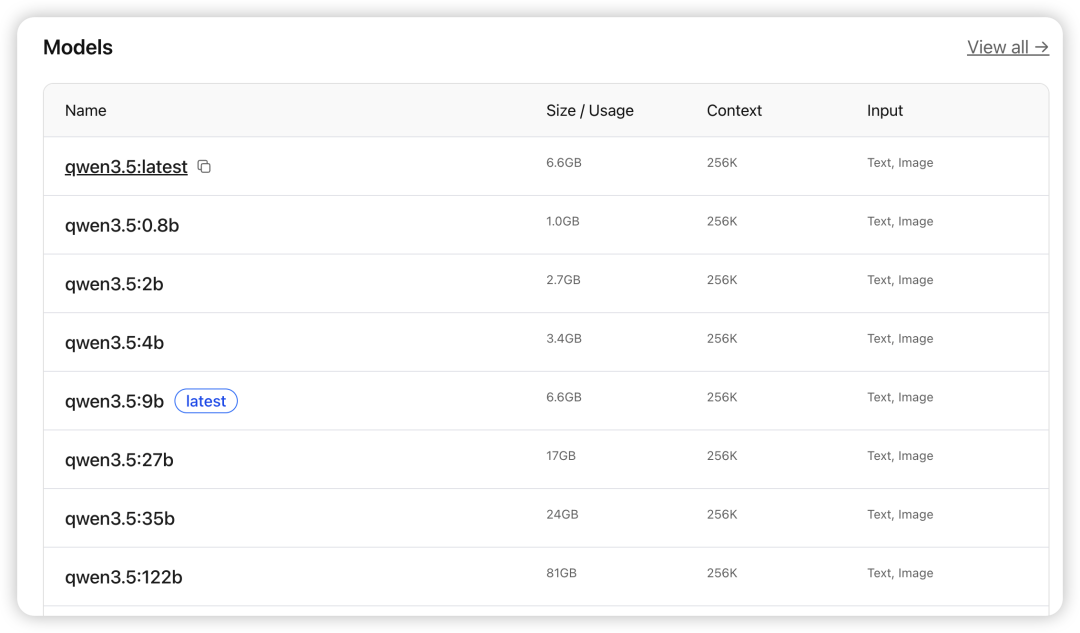Select the 17GB size value
1080x633 pixels.
pyautogui.click(x=561, y=455)
